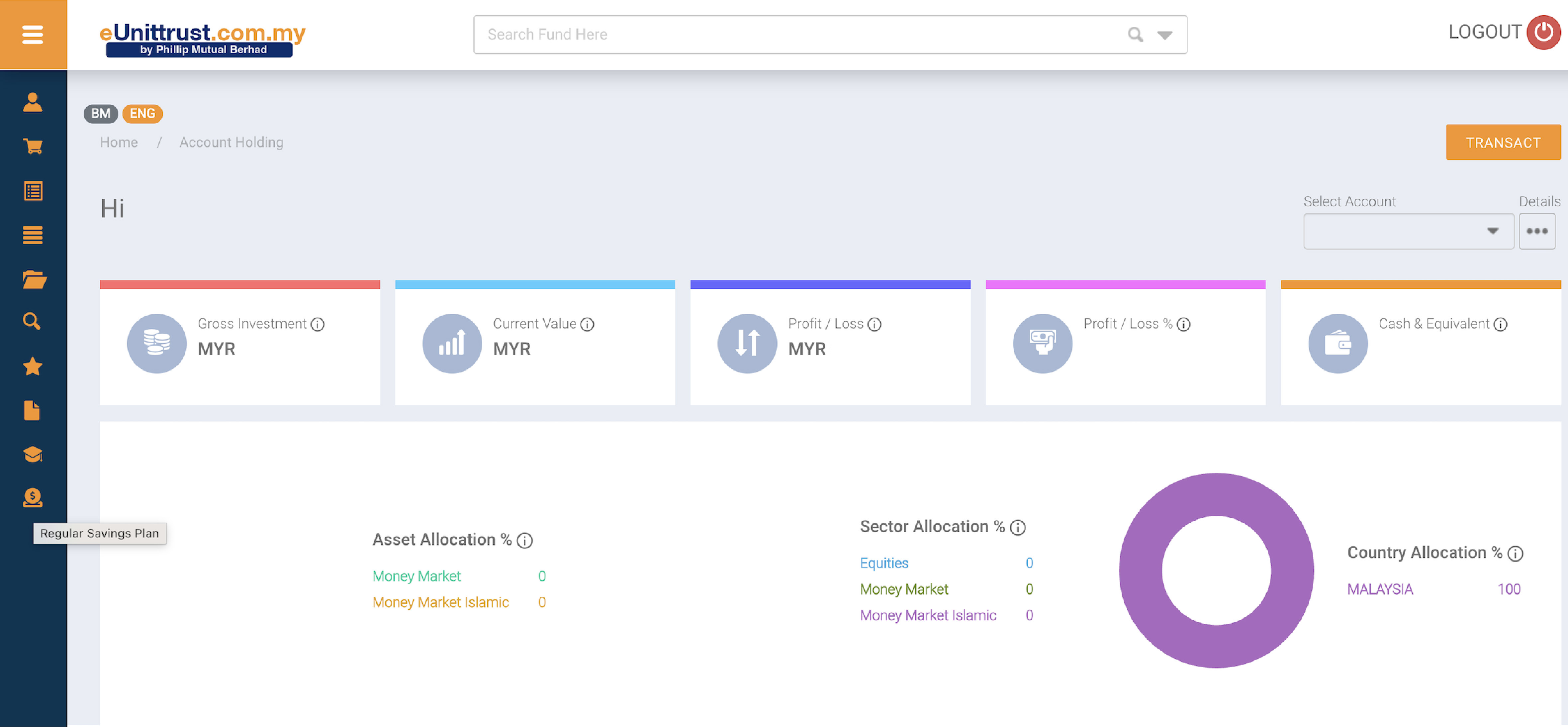Click the Account Holding breadcrumb

coord(231,143)
